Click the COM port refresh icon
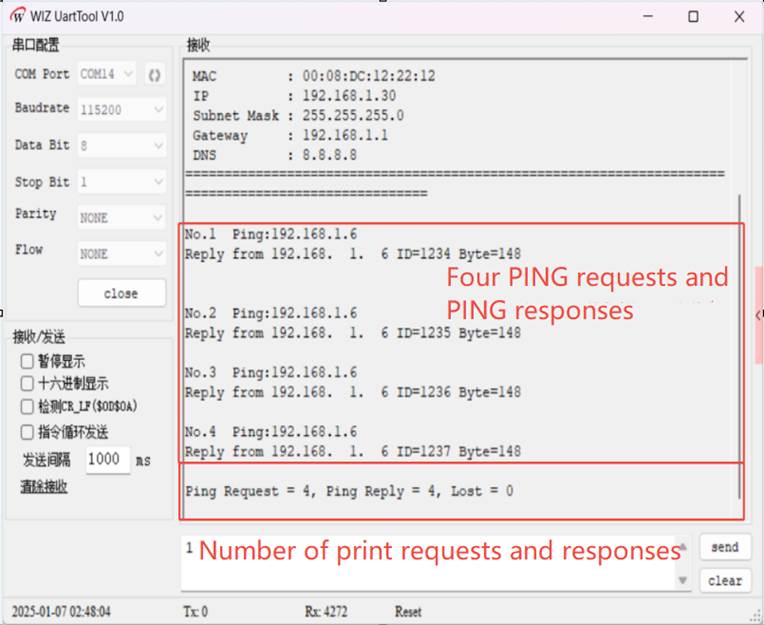The image size is (764, 625). pyautogui.click(x=154, y=74)
